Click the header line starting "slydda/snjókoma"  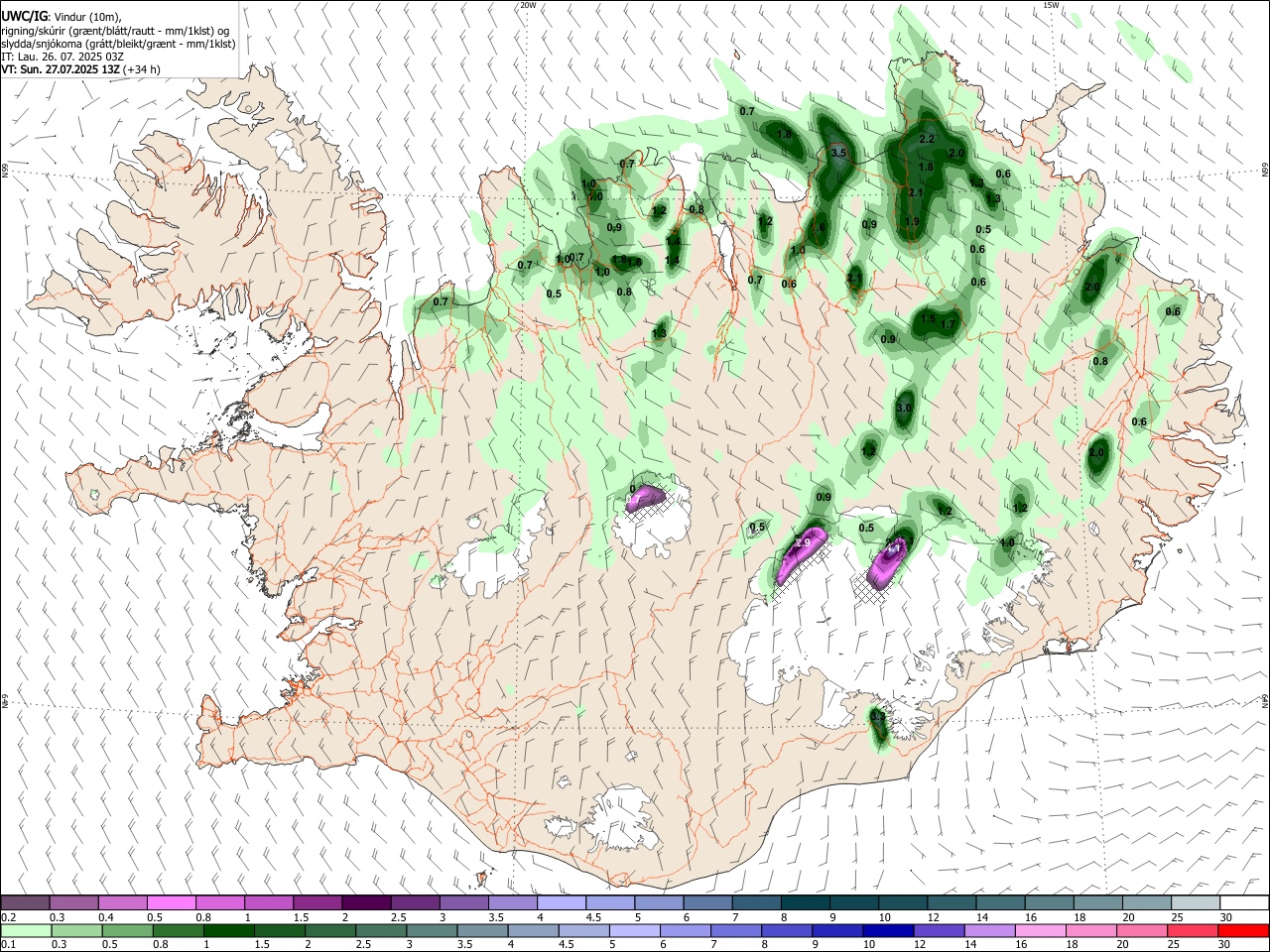click(x=118, y=44)
